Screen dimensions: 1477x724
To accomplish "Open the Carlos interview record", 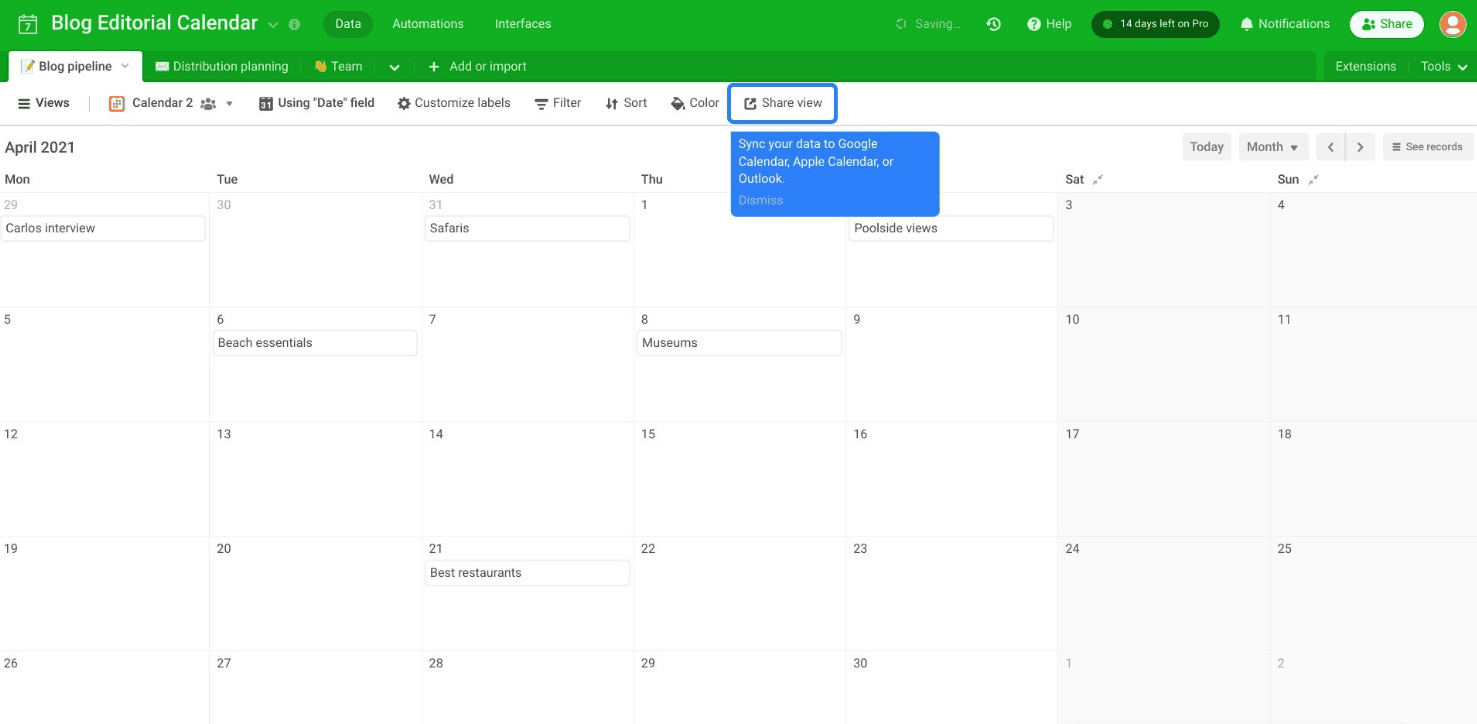I will tap(103, 228).
